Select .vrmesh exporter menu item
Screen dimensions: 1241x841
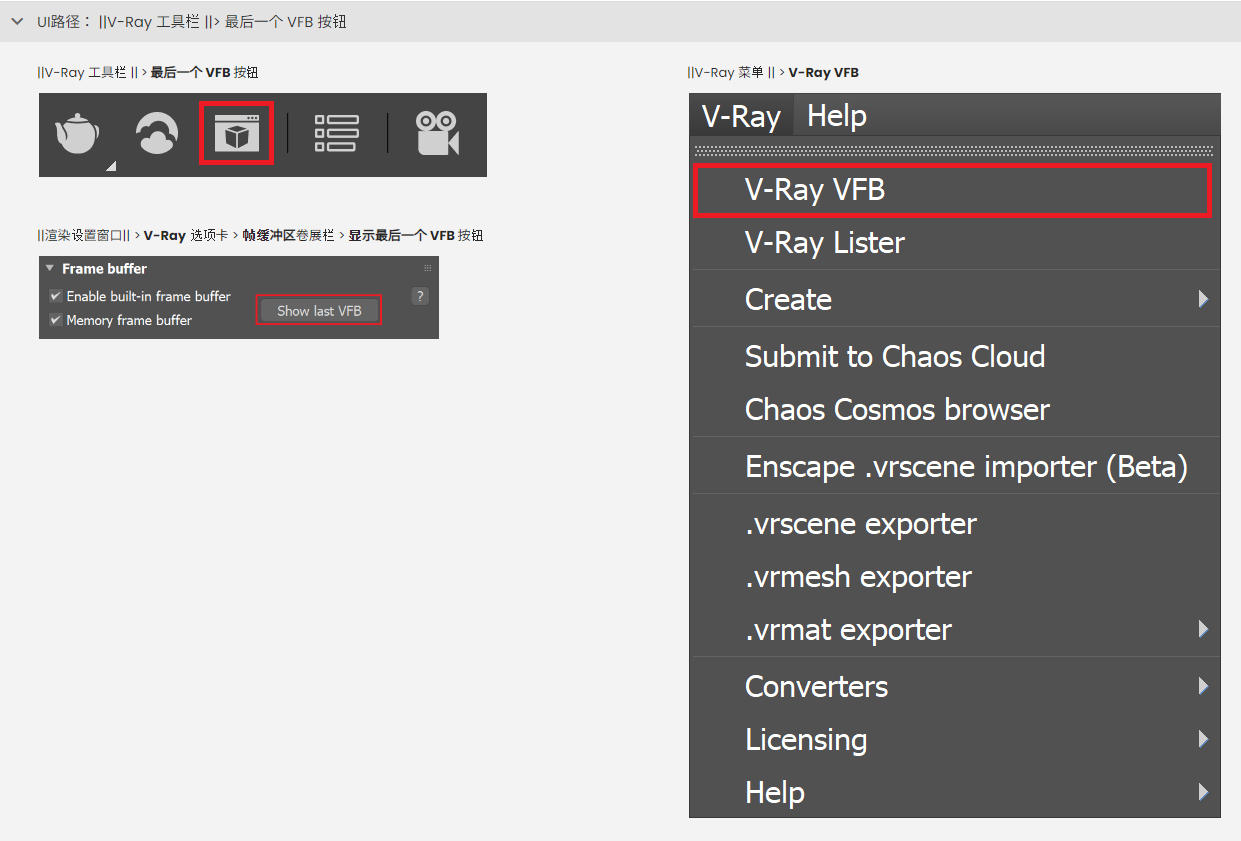pyautogui.click(x=955, y=577)
